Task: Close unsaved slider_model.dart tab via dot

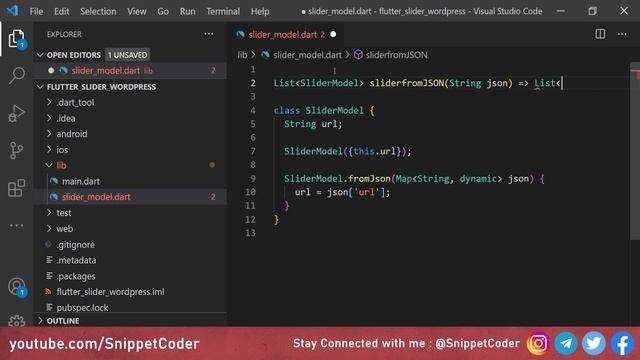Action: pos(333,34)
